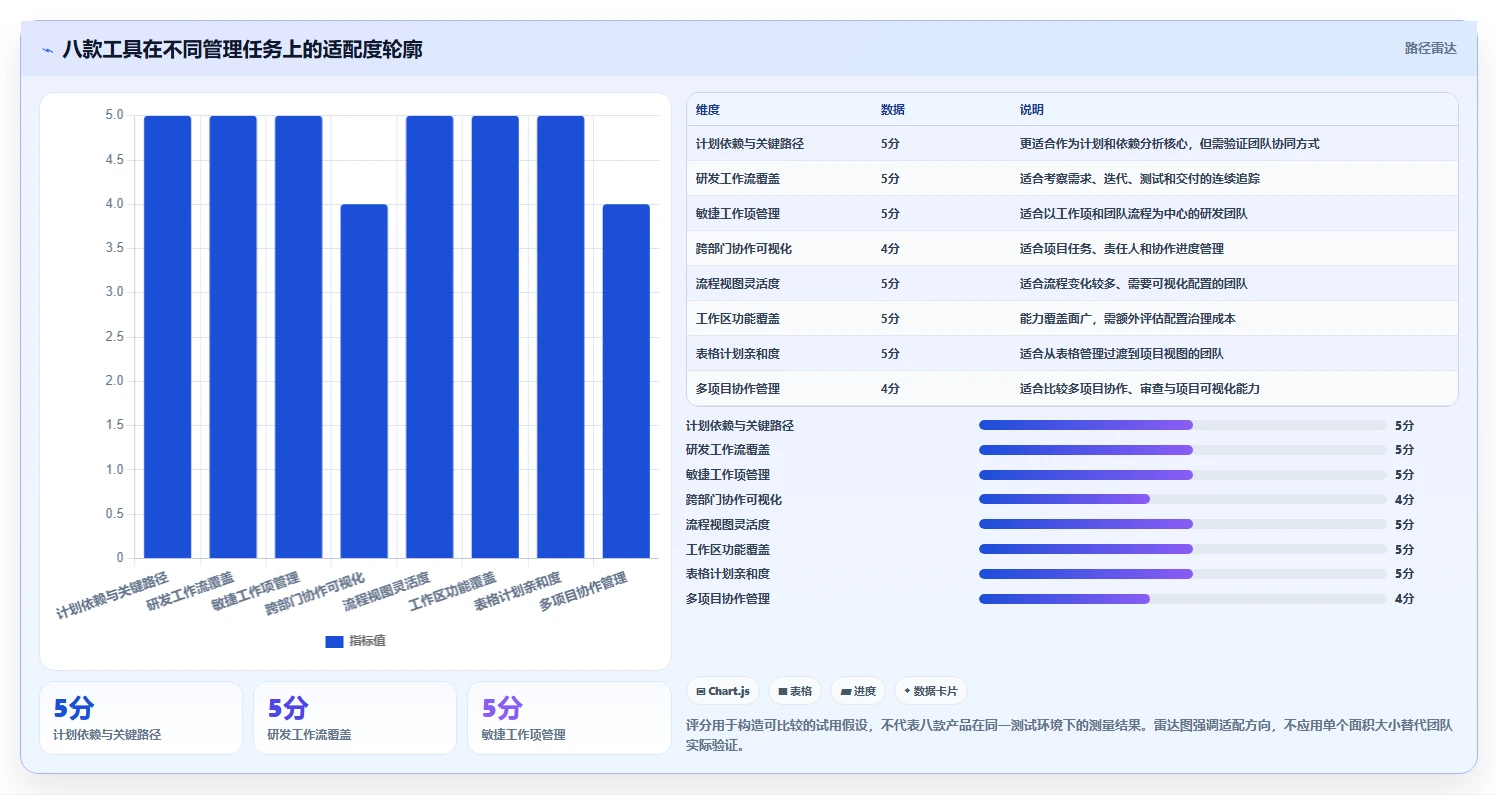Click the 计划依赖与关键路径 progress bar
The height and width of the screenshot is (795, 1498).
[1183, 425]
